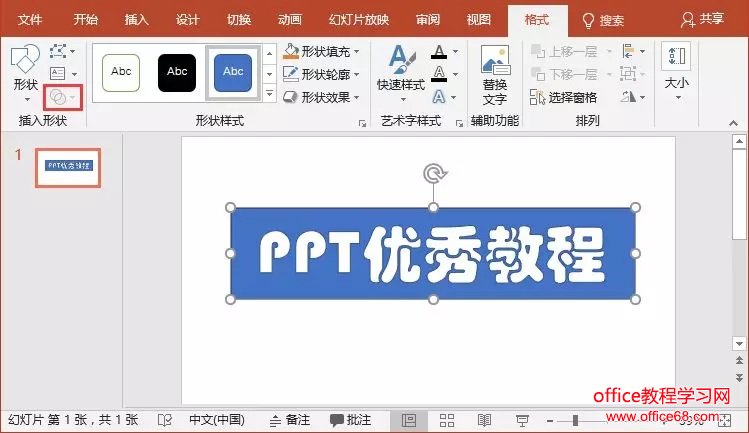Open 形状轮廓 shape outline menu
Image resolution: width=749 pixels, height=433 pixels.
(321, 74)
